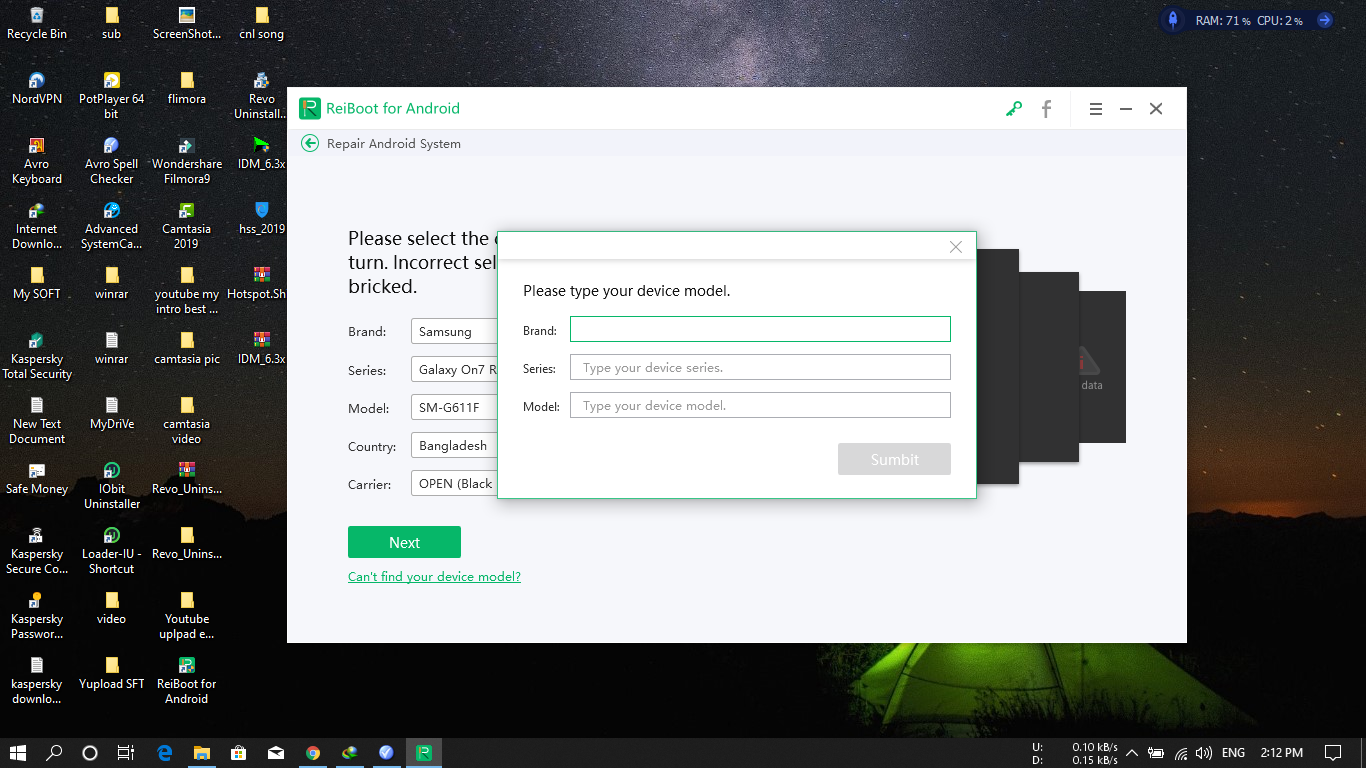Select the 'cnl song' folder

262,23
